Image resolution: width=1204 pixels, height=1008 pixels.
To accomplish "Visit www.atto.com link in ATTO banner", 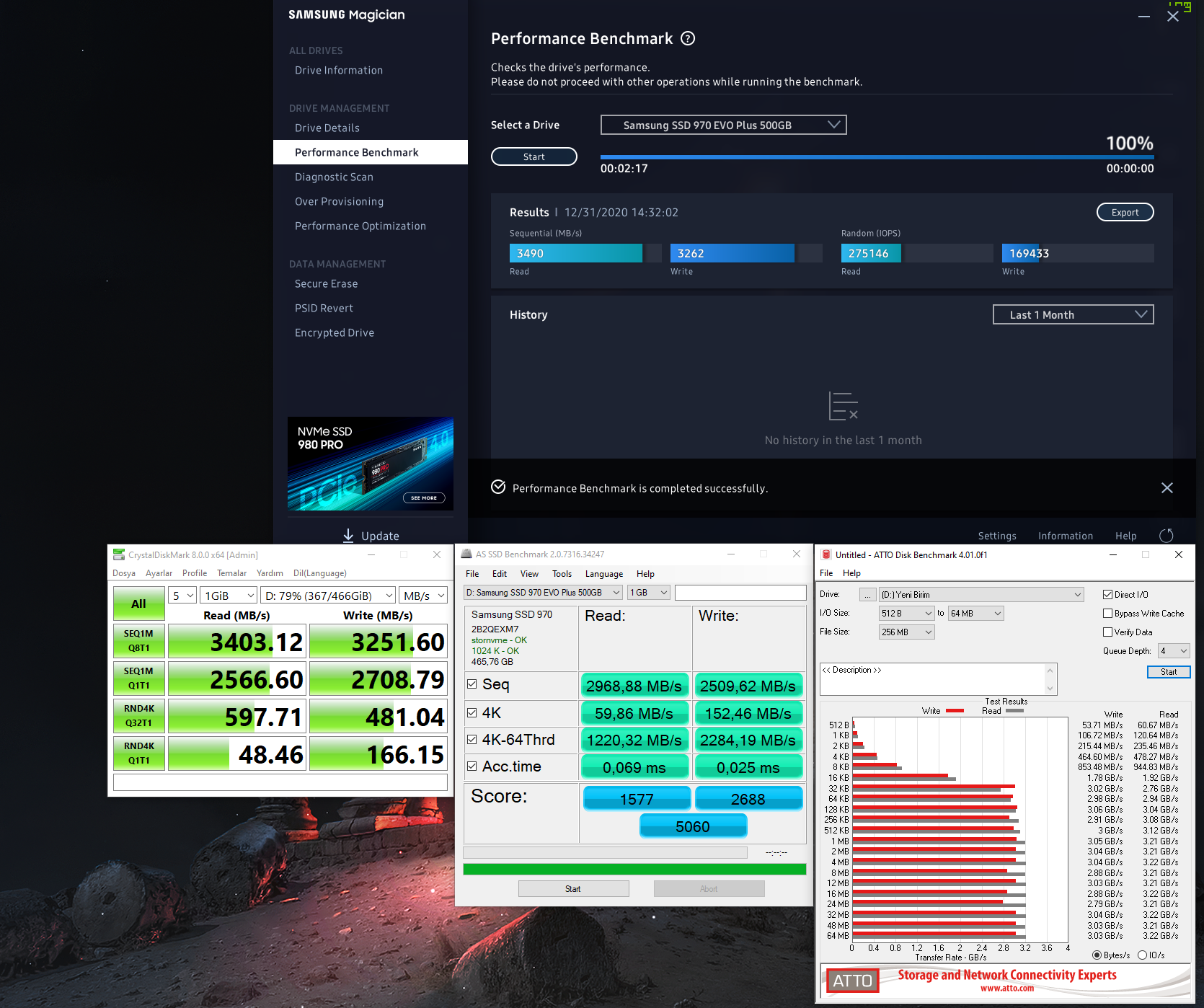I will tap(1007, 989).
